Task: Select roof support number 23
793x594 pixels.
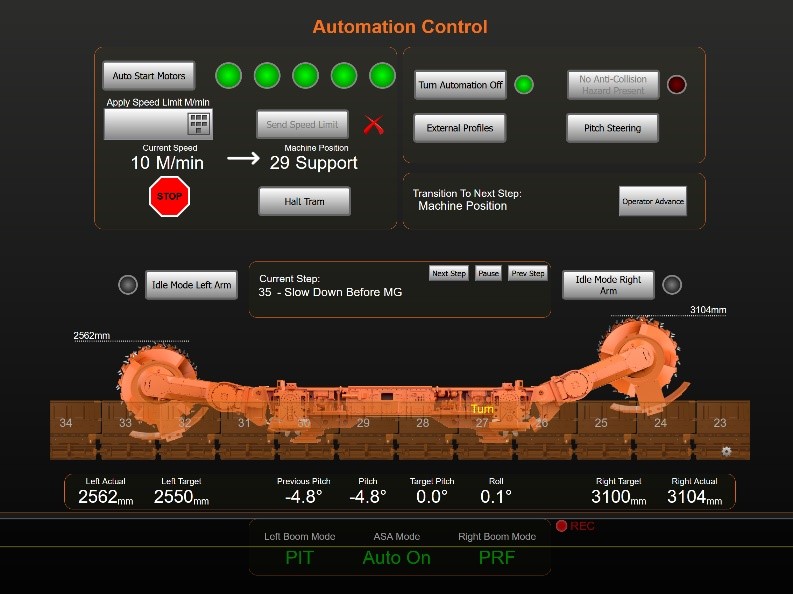Action: click(x=720, y=423)
